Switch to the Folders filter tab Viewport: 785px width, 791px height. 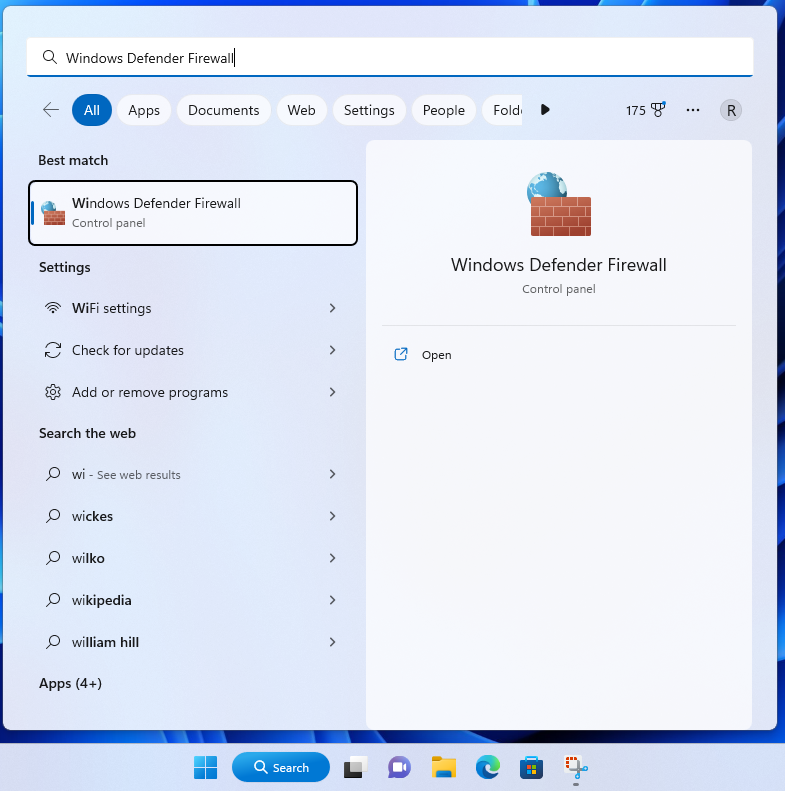tap(502, 110)
